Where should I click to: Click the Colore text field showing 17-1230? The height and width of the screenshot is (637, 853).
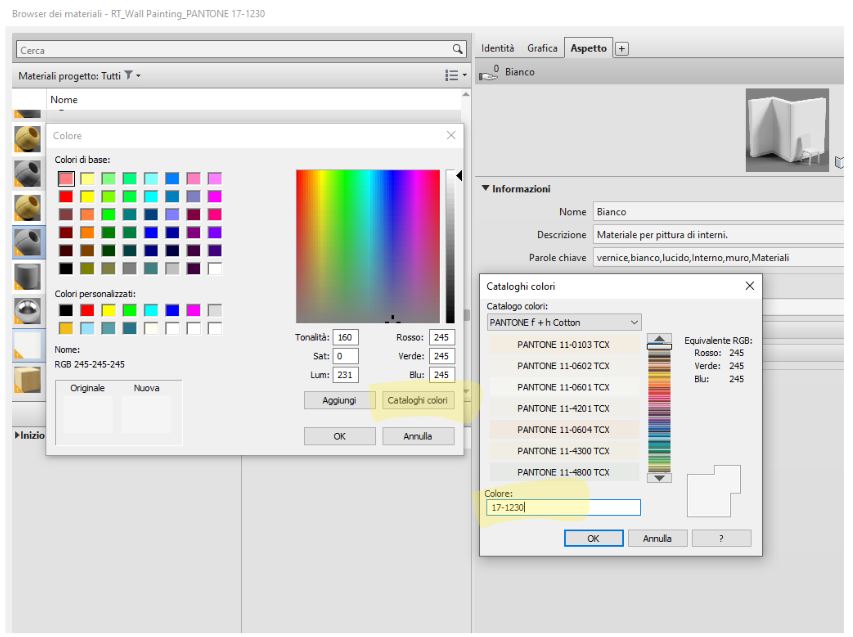(564, 508)
